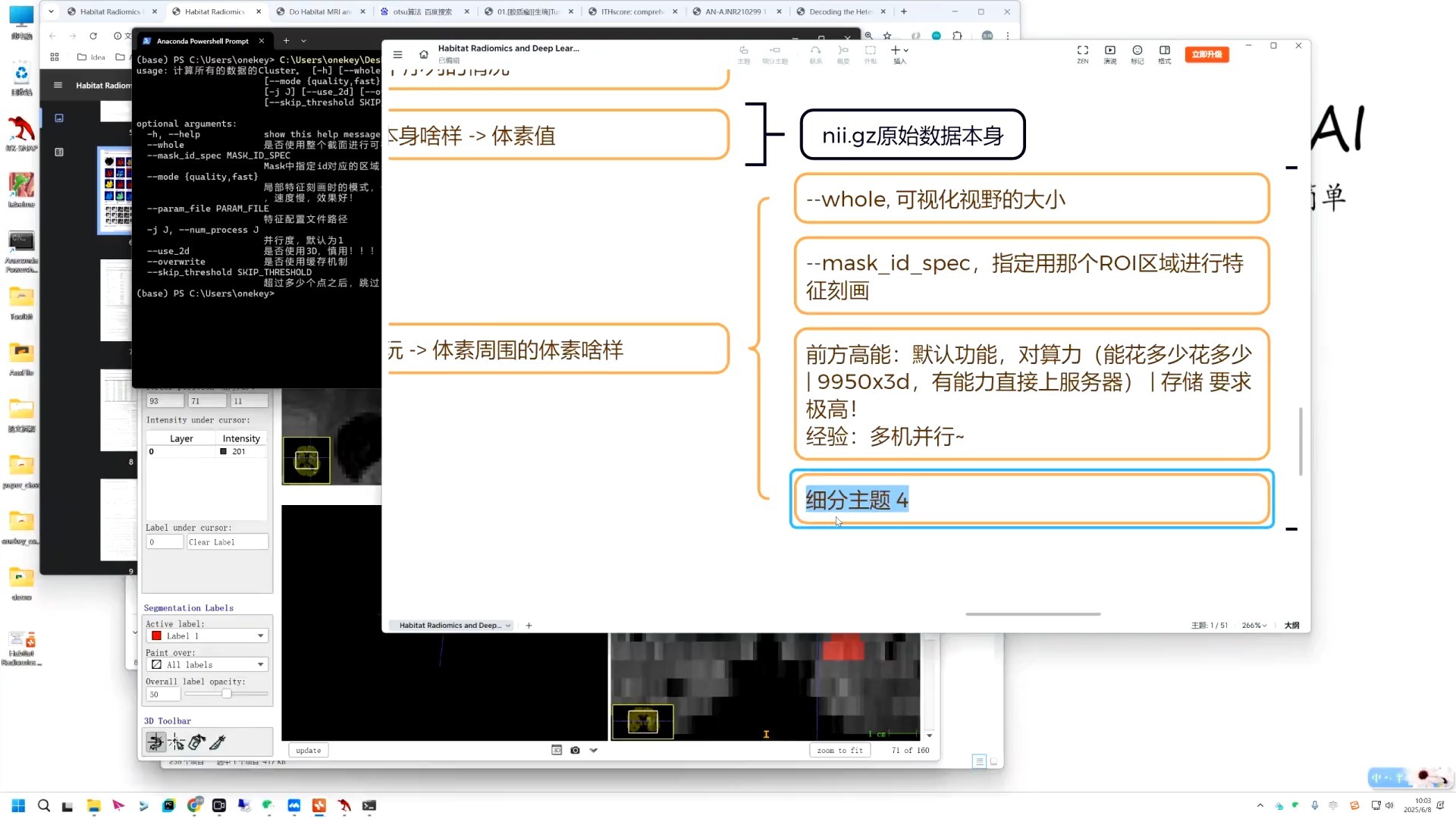Open XMind from the taskbar
Viewport: 1456px width, 819px height.
coord(319,805)
